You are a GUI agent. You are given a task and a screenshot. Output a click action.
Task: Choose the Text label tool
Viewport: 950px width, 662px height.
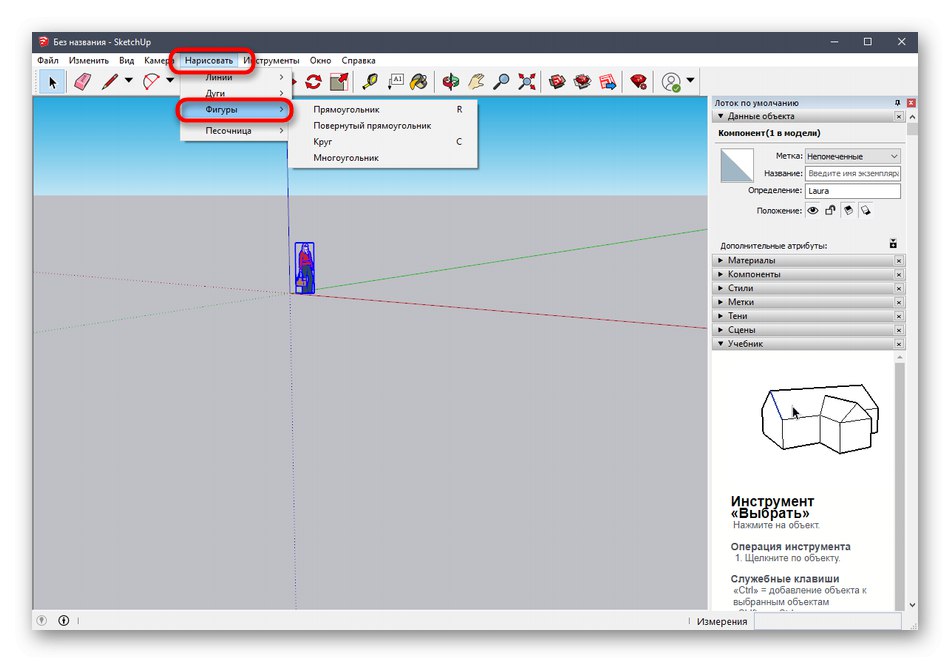[396, 82]
